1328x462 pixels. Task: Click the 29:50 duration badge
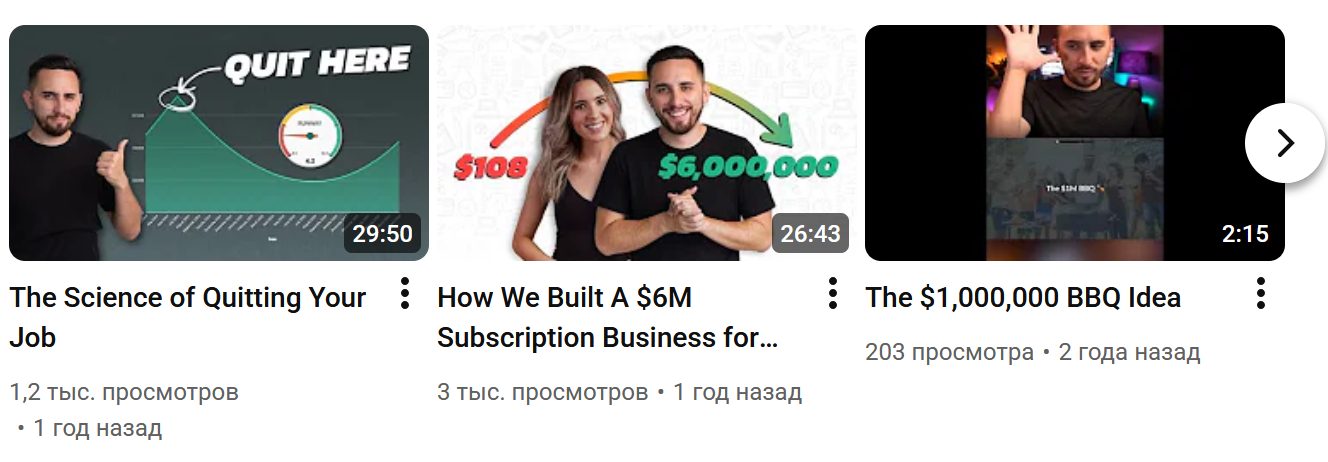point(383,234)
